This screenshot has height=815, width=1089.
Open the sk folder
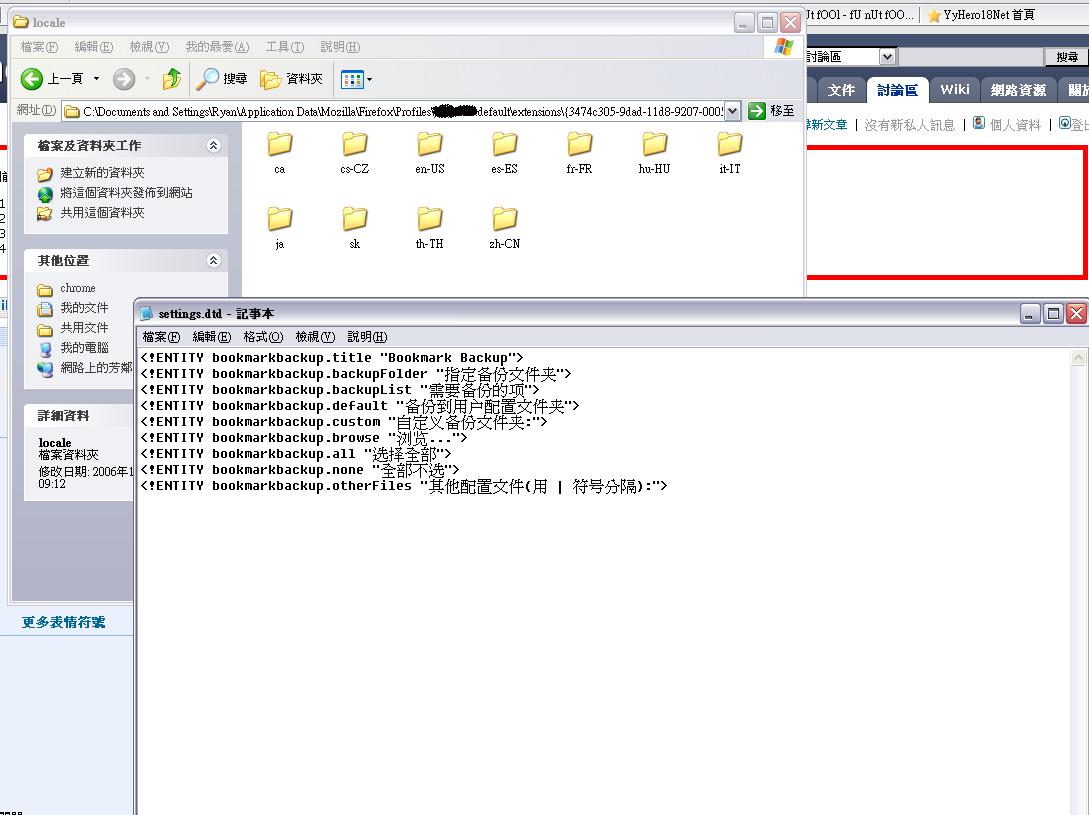tap(354, 227)
